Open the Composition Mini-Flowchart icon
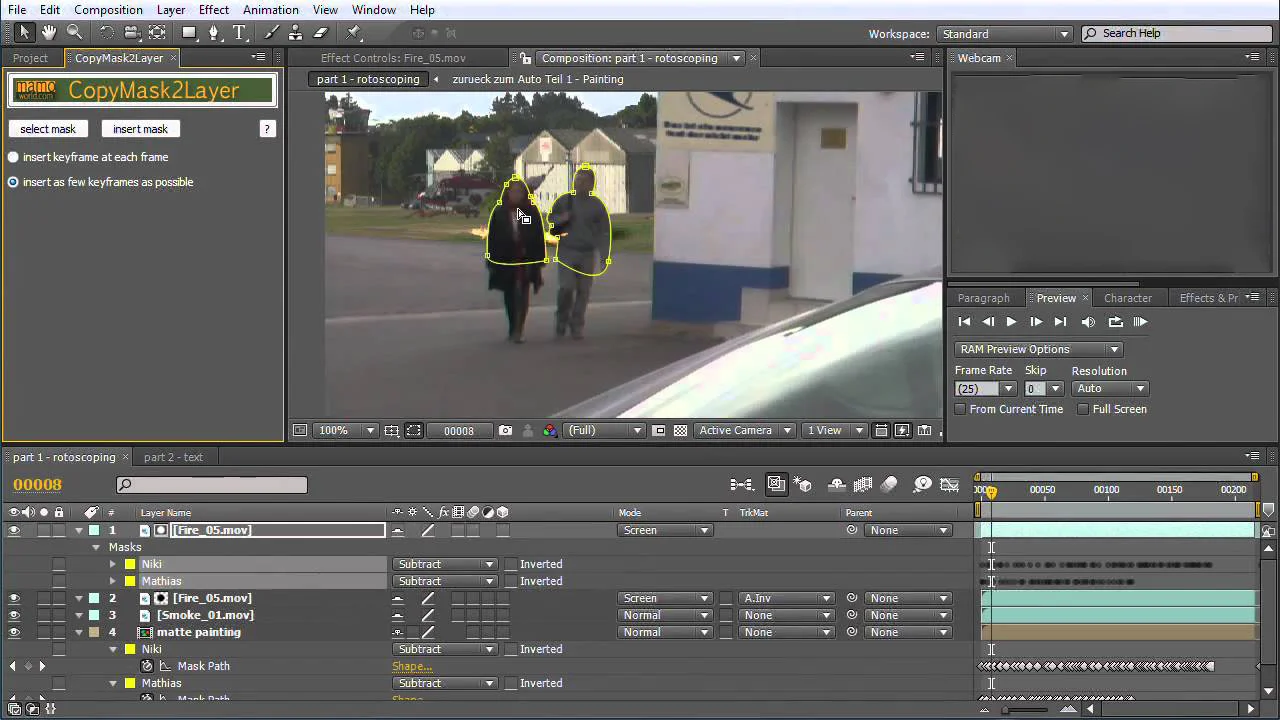This screenshot has height=720, width=1280. (x=742, y=485)
